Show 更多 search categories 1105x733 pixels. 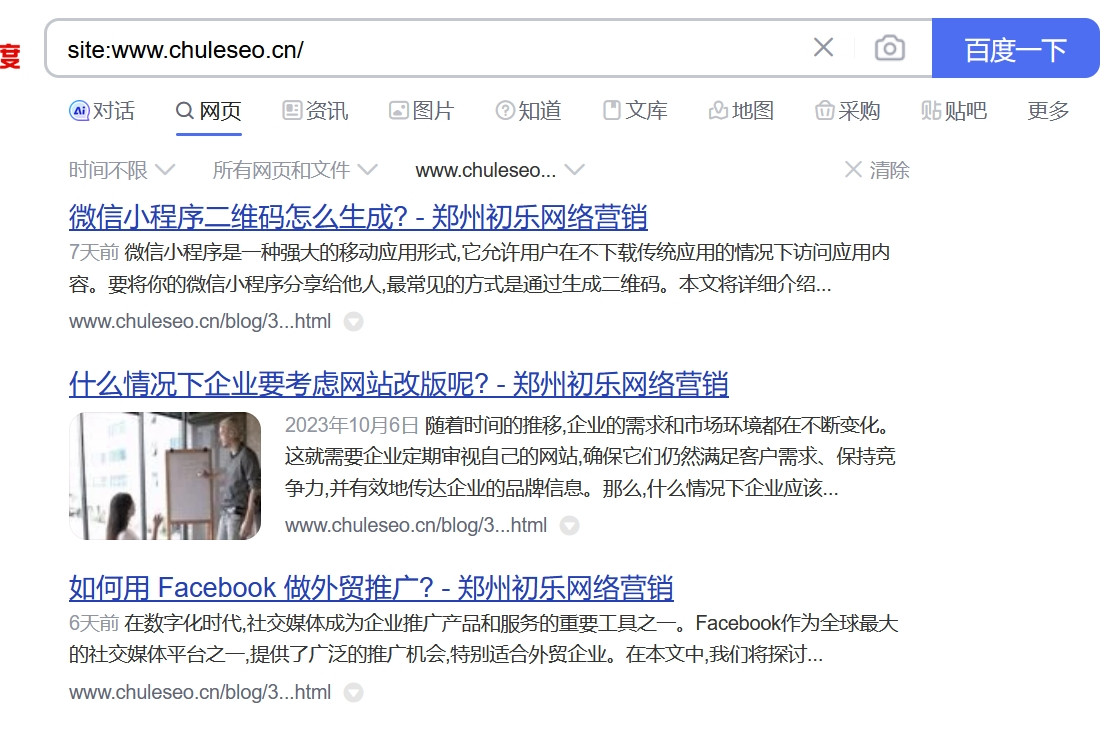(x=1048, y=111)
